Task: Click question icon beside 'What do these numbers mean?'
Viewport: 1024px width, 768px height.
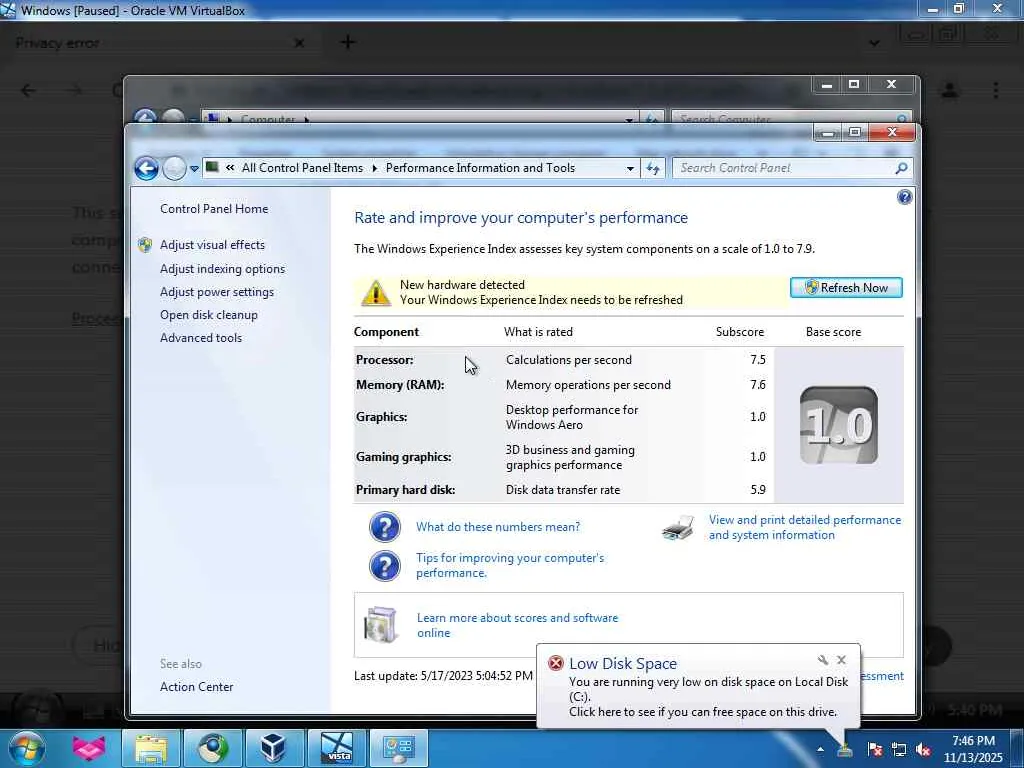Action: [x=385, y=527]
